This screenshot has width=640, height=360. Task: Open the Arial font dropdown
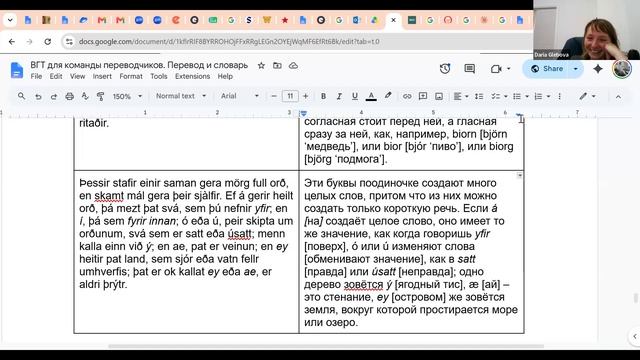[x=240, y=96]
